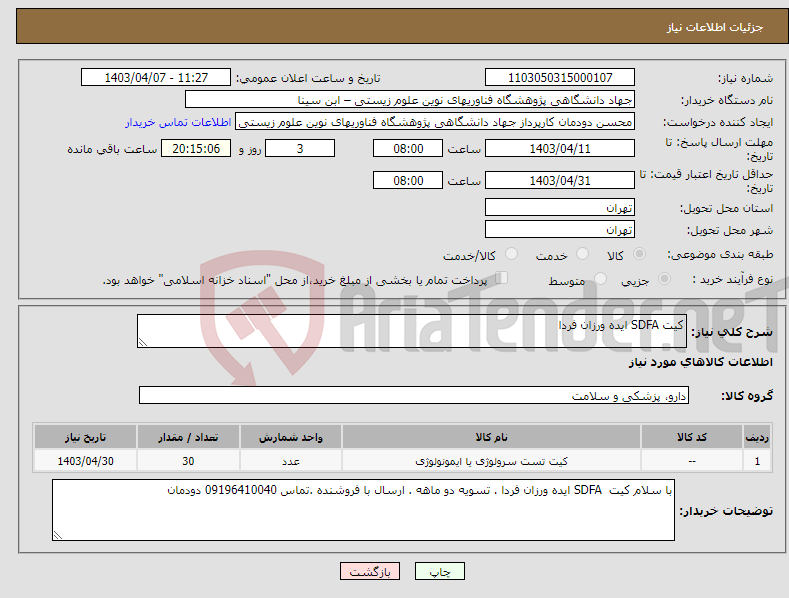Click the item name کیت تست سرولوژی یا ایمونولوژی
The height and width of the screenshot is (598, 789).
491,461
